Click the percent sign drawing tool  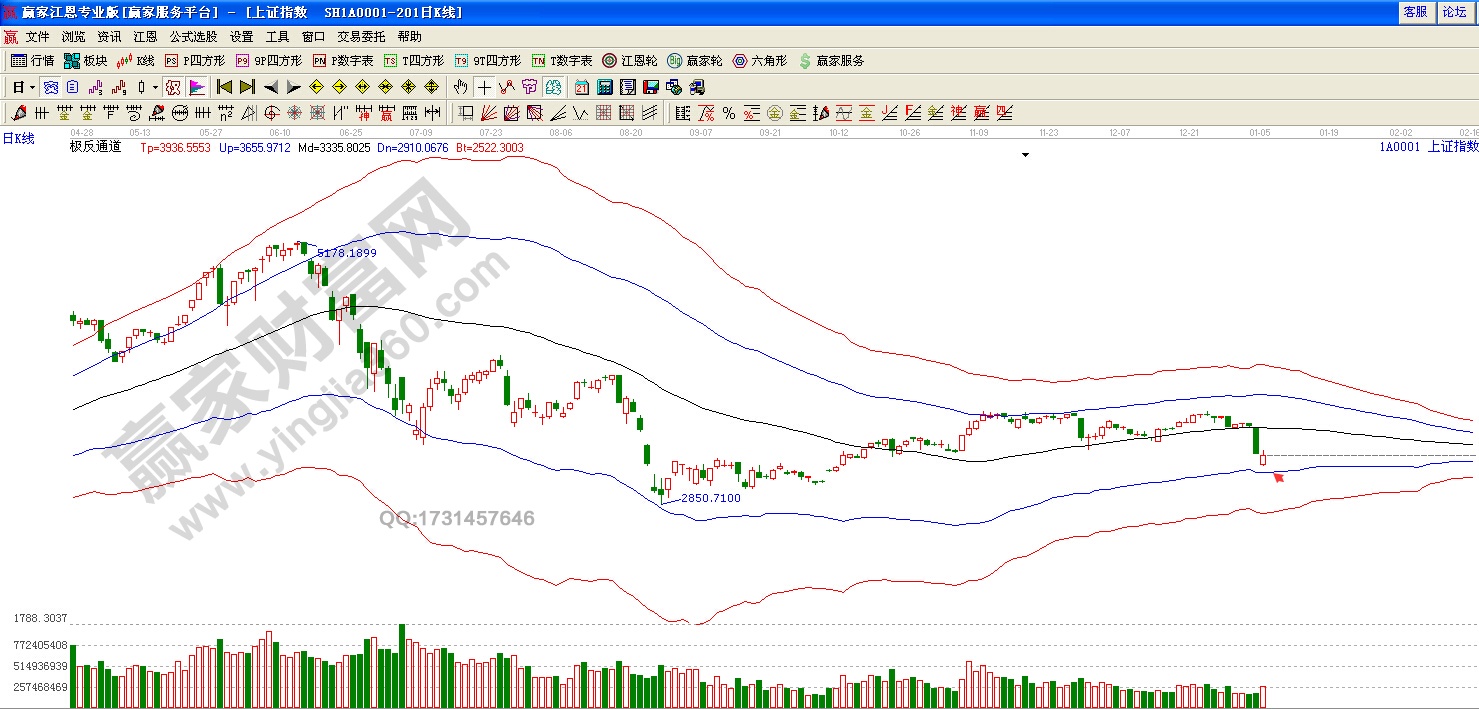point(729,113)
